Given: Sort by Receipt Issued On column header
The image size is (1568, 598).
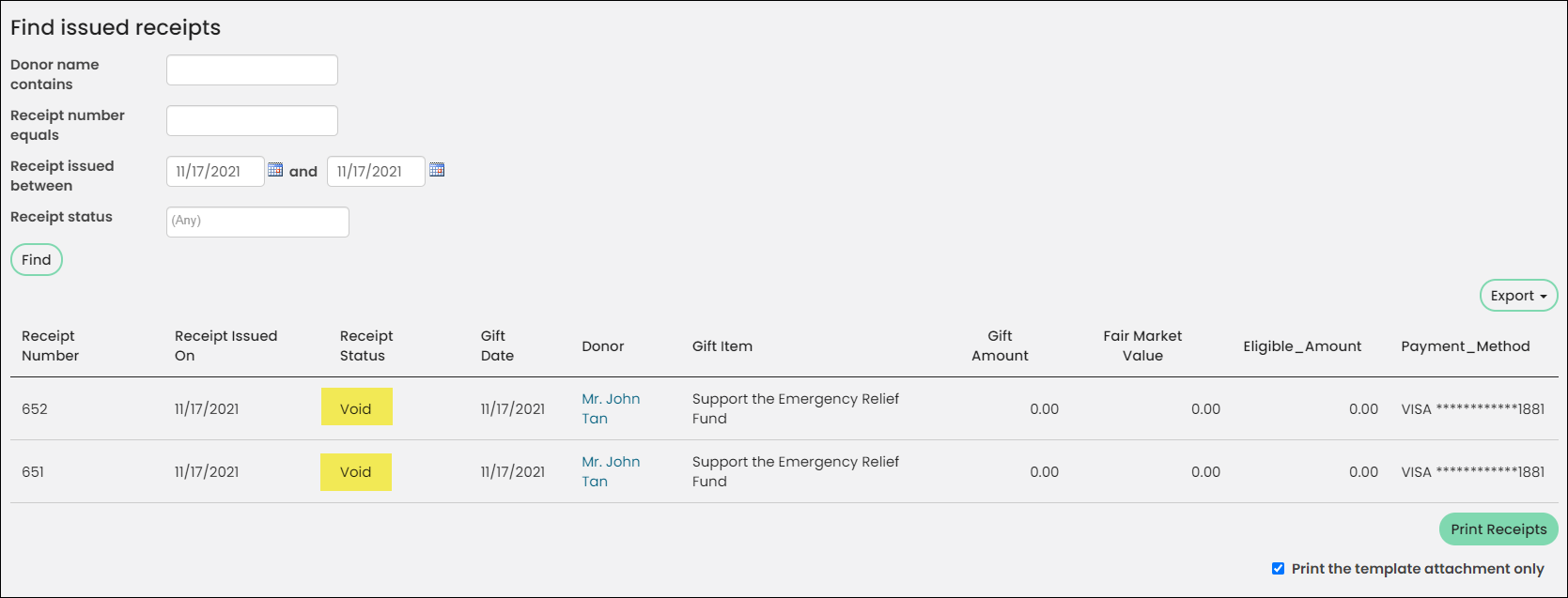Looking at the screenshot, I should click(225, 345).
